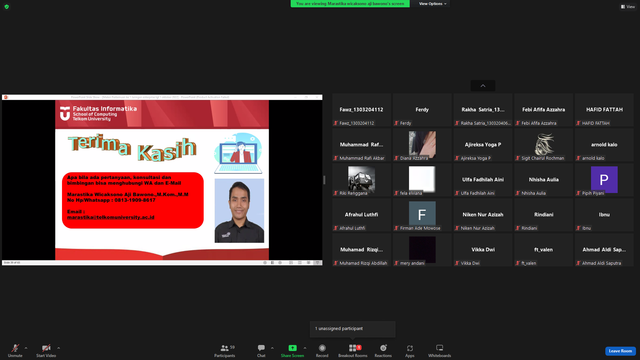Expand chat options caret next to Chat
This screenshot has width=640, height=360.
coord(272,348)
